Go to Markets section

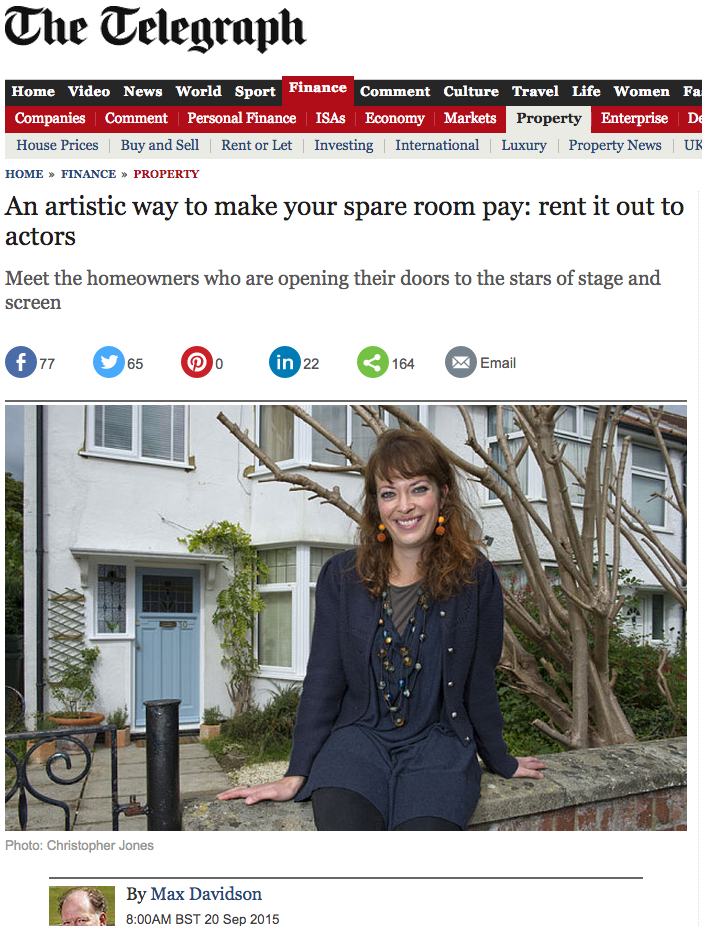click(x=470, y=118)
